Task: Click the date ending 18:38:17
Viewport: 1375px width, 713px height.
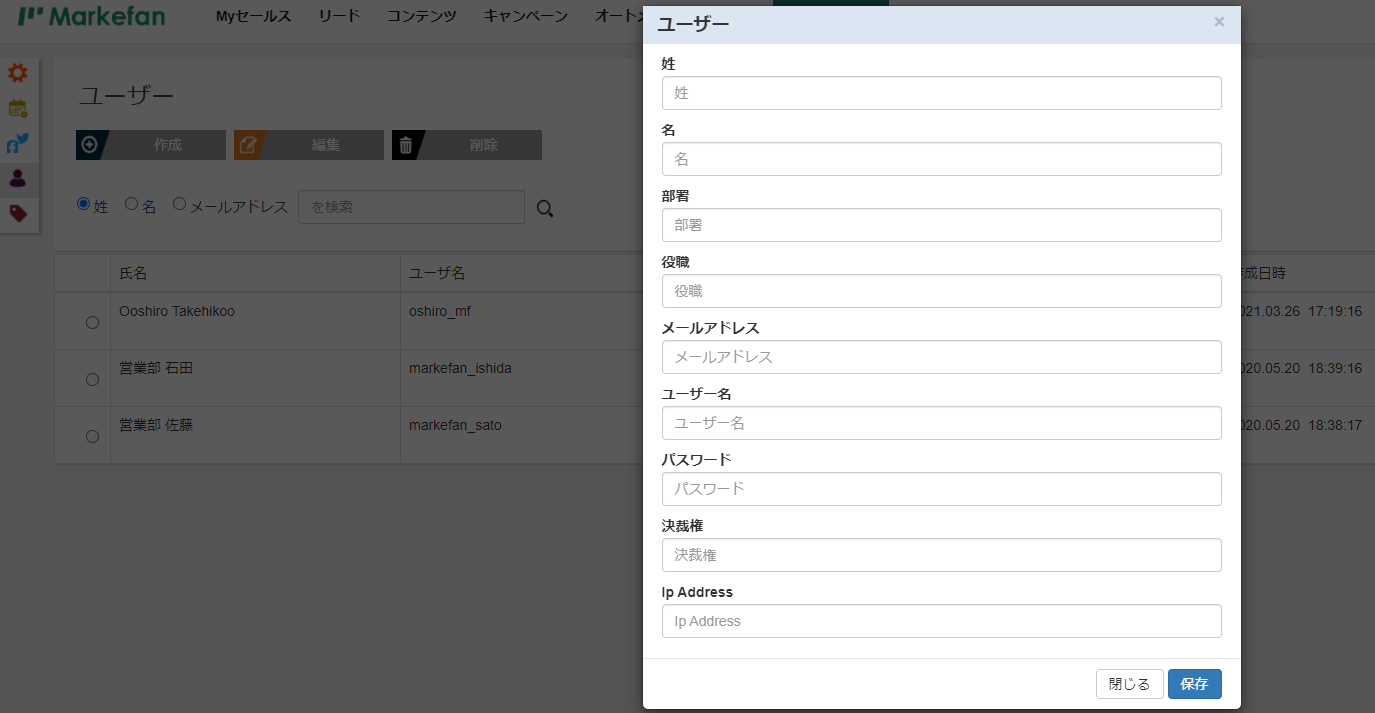Action: [1302, 425]
